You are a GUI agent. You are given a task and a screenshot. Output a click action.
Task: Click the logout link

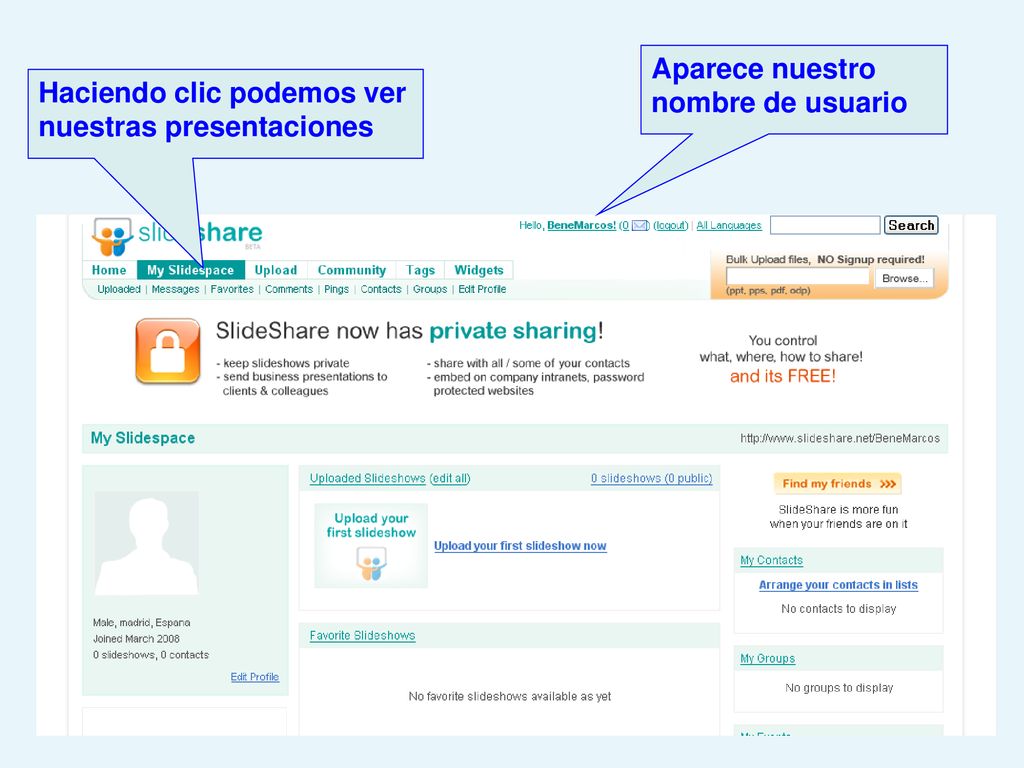click(x=671, y=225)
